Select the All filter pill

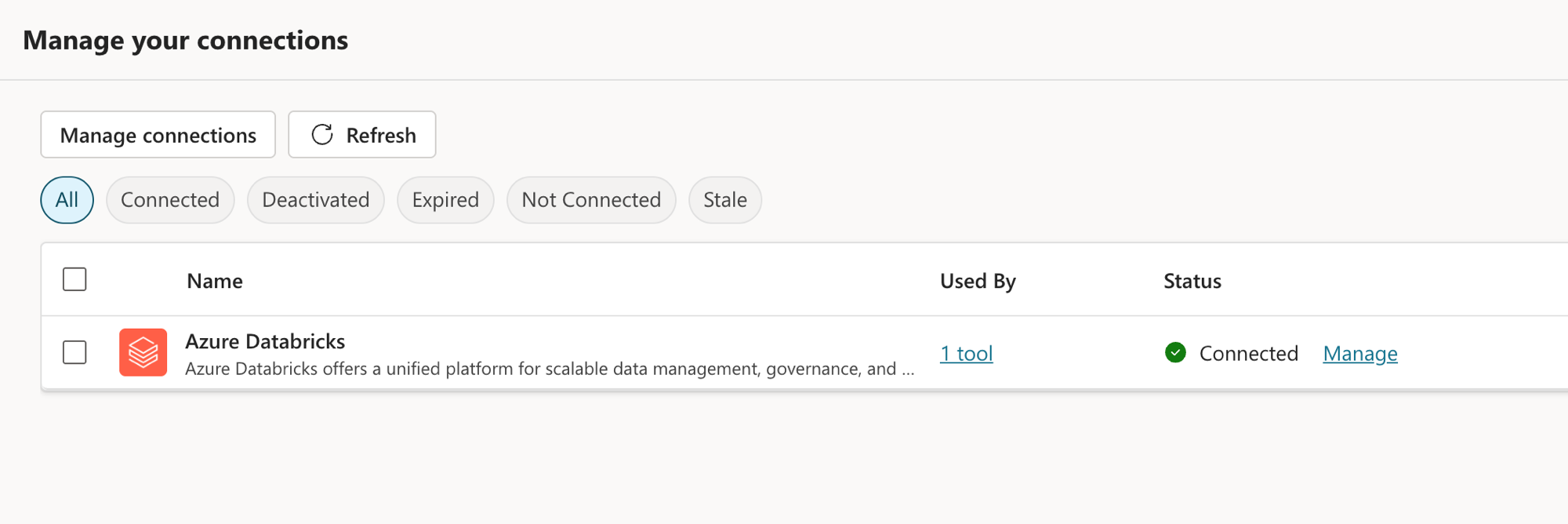click(x=67, y=200)
